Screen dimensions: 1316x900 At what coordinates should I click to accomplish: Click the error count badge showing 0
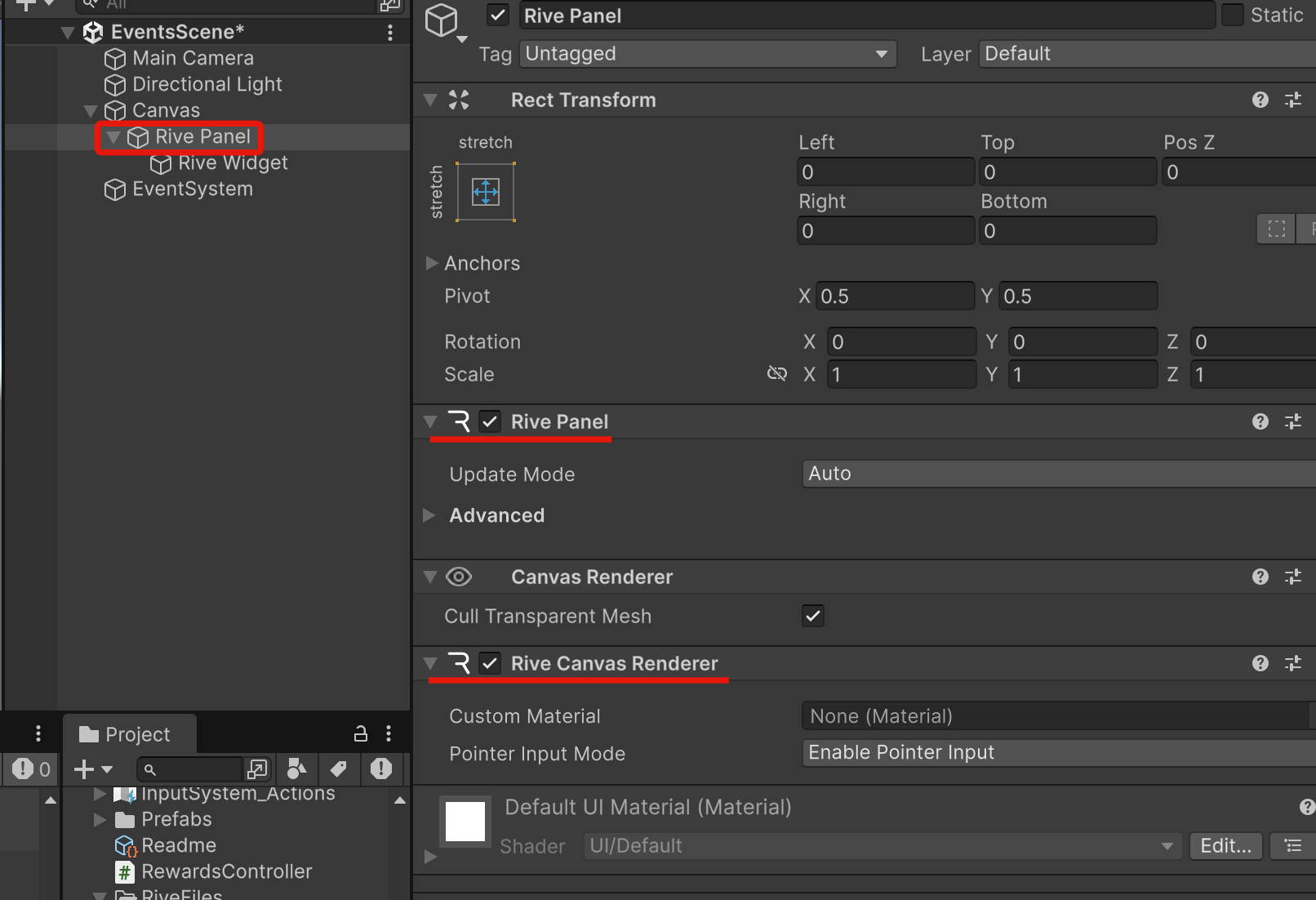[x=32, y=769]
